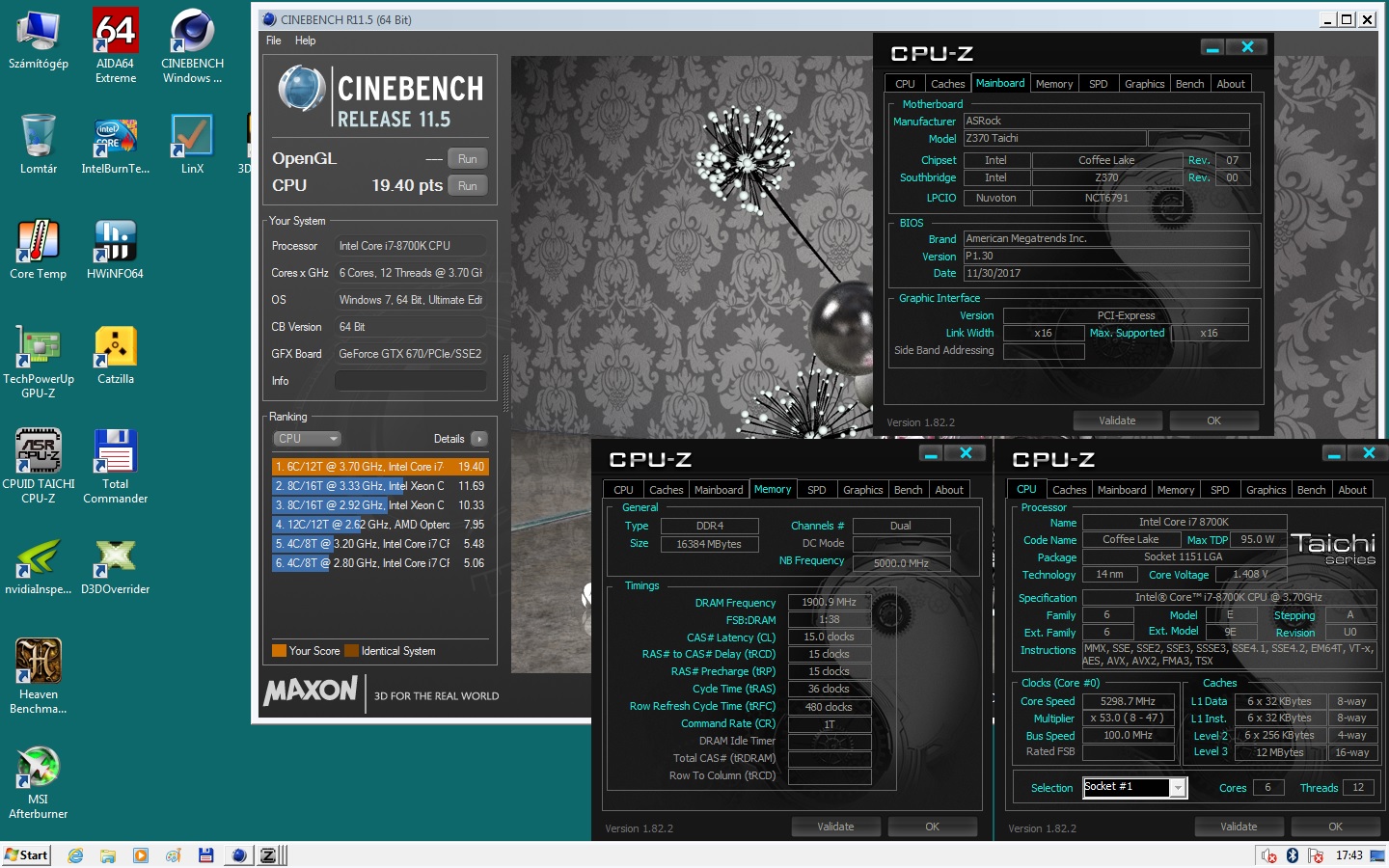Open MSI Afterburner desktop icon
This screenshot has height=868, width=1389.
39,781
